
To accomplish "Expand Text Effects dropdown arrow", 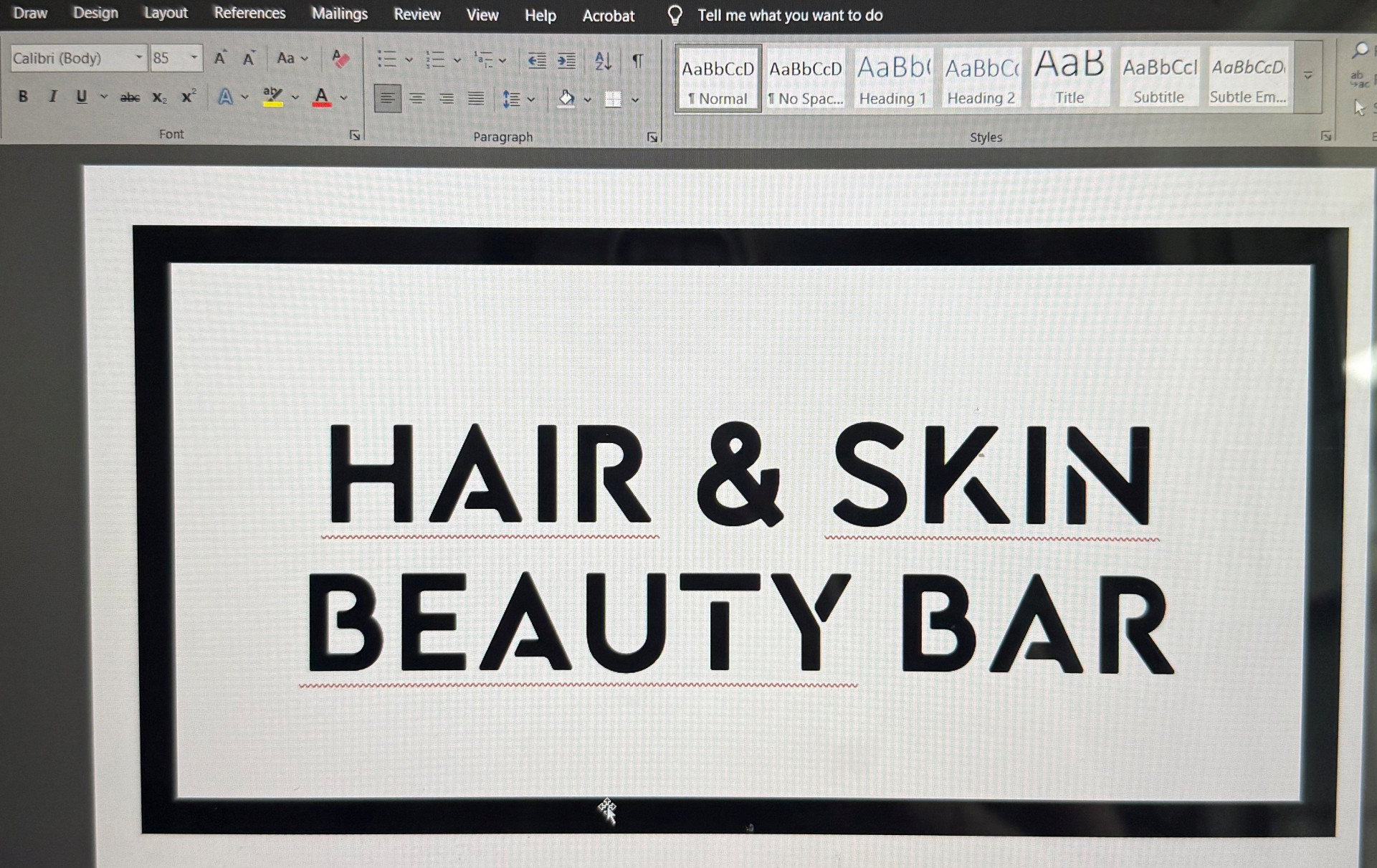I will point(244,97).
